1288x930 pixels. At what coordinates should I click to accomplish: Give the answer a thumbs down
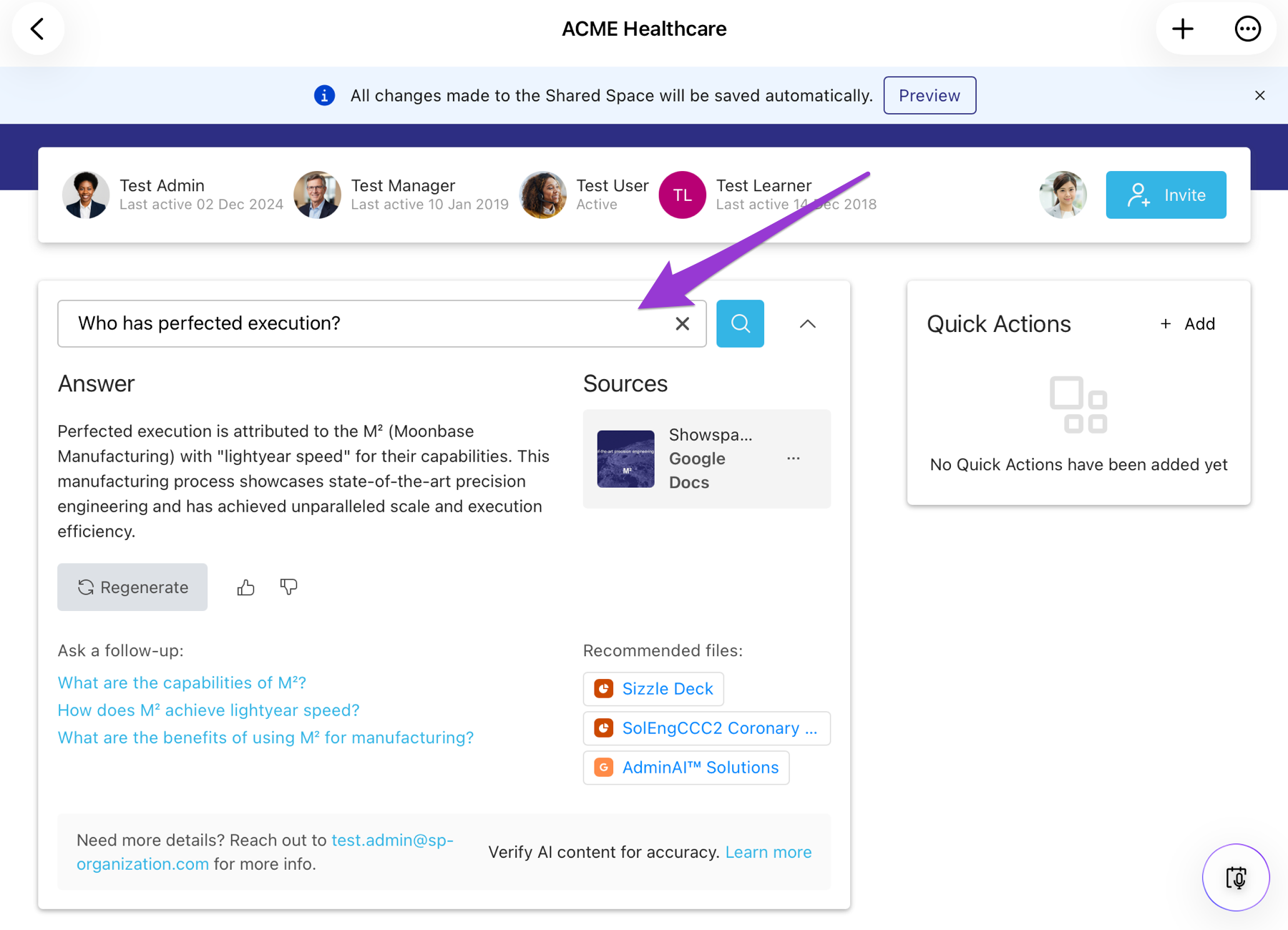pos(288,587)
